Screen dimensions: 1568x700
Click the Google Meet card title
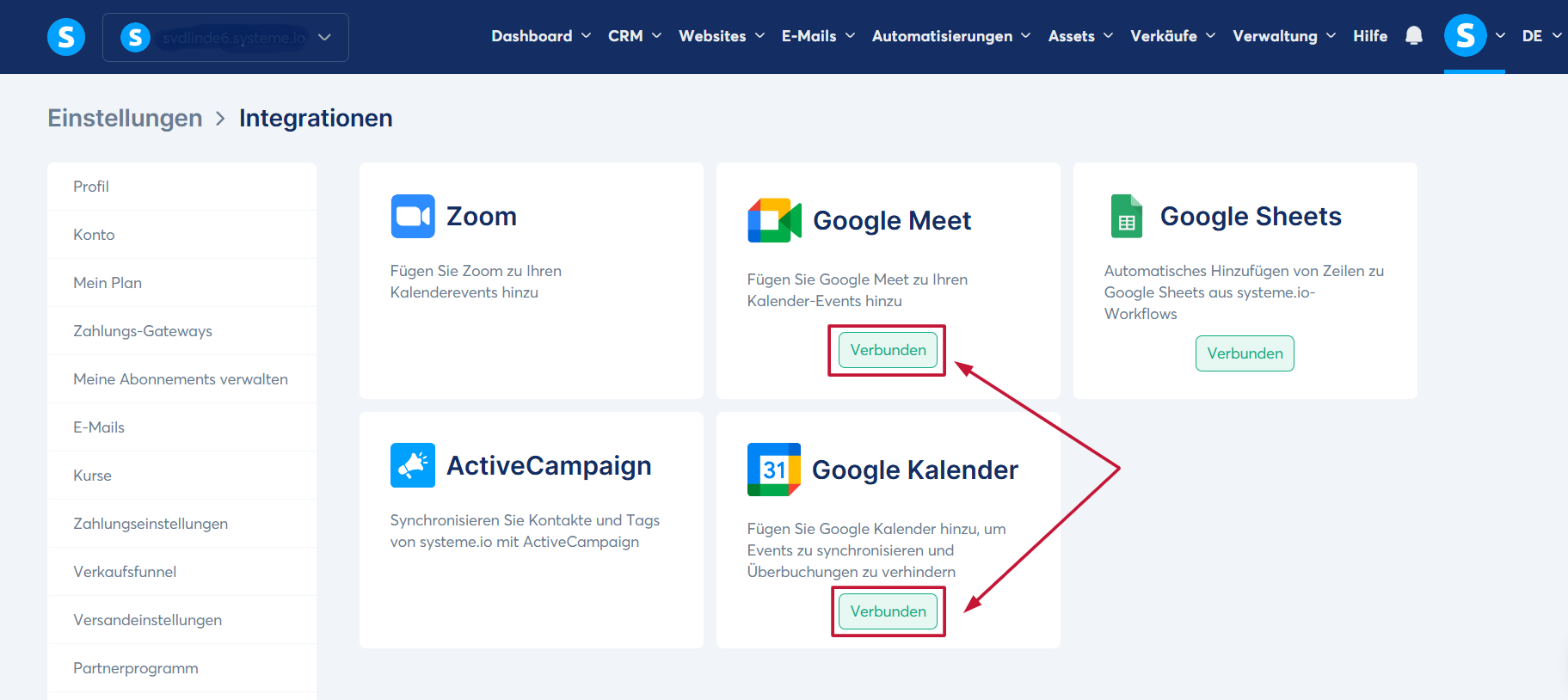pos(892,220)
